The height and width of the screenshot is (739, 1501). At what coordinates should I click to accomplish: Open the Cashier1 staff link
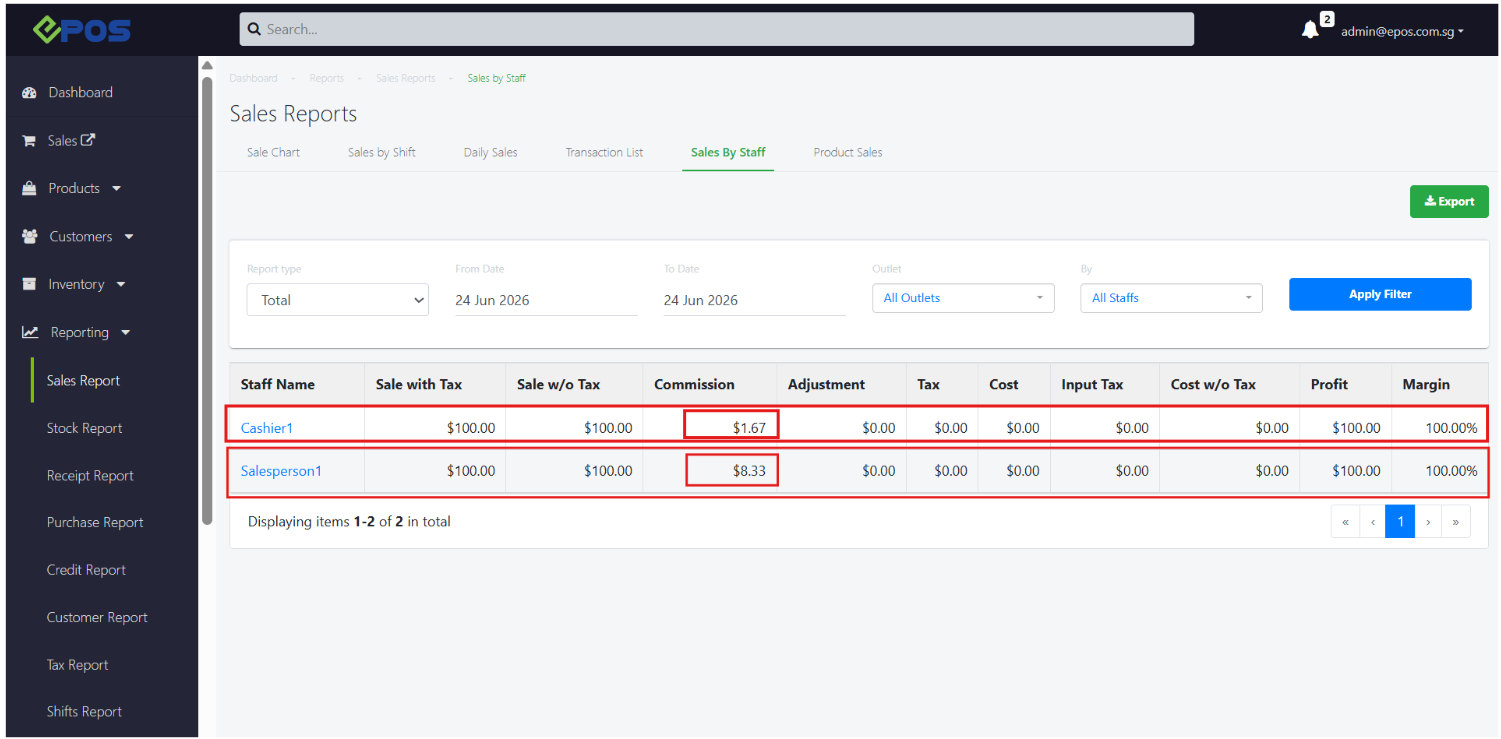click(x=267, y=428)
